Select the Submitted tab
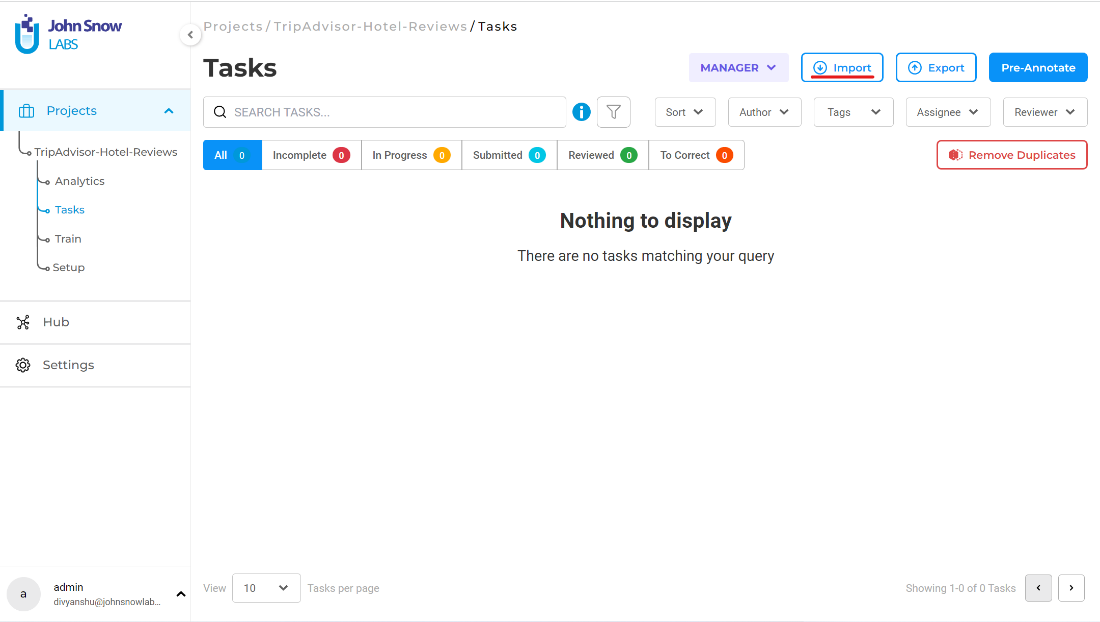1100x622 pixels. 509,155
